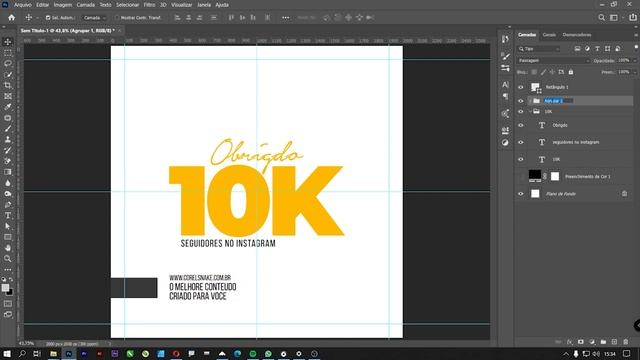Select the Zoom tool in toolbox
This screenshot has height=360, width=640.
8,259
